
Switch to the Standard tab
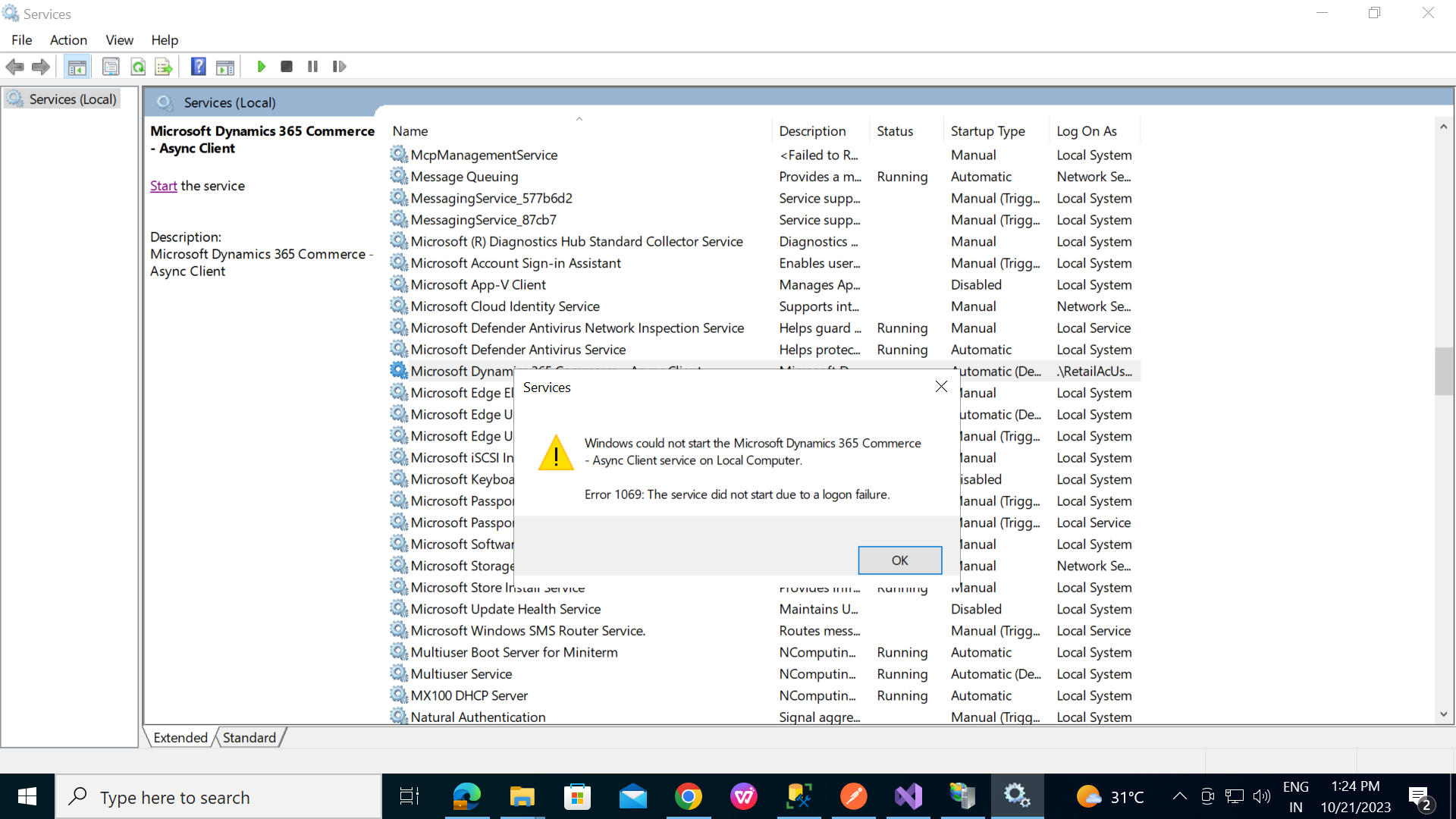(249, 737)
